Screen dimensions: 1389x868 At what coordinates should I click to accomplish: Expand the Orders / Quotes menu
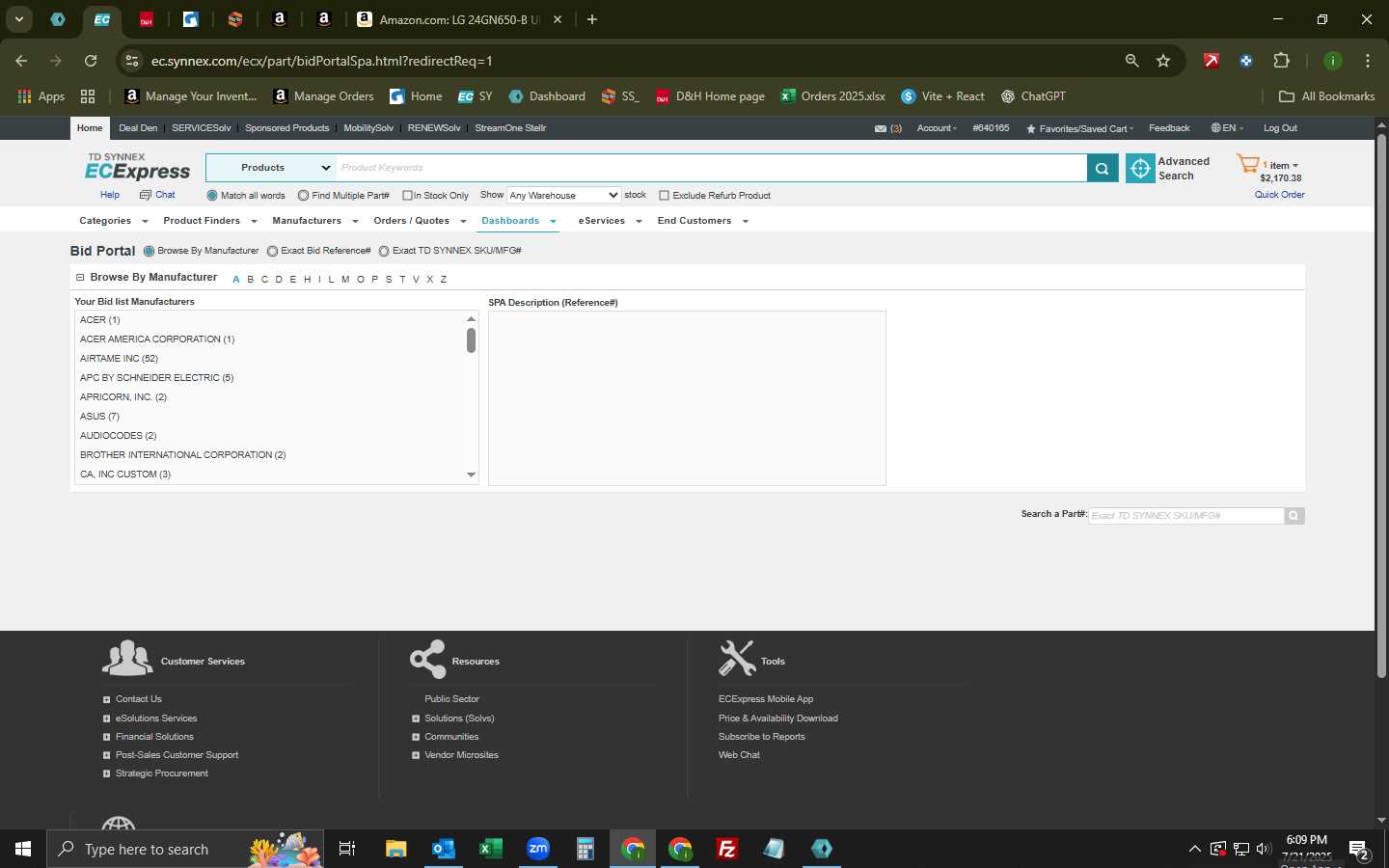point(420,221)
